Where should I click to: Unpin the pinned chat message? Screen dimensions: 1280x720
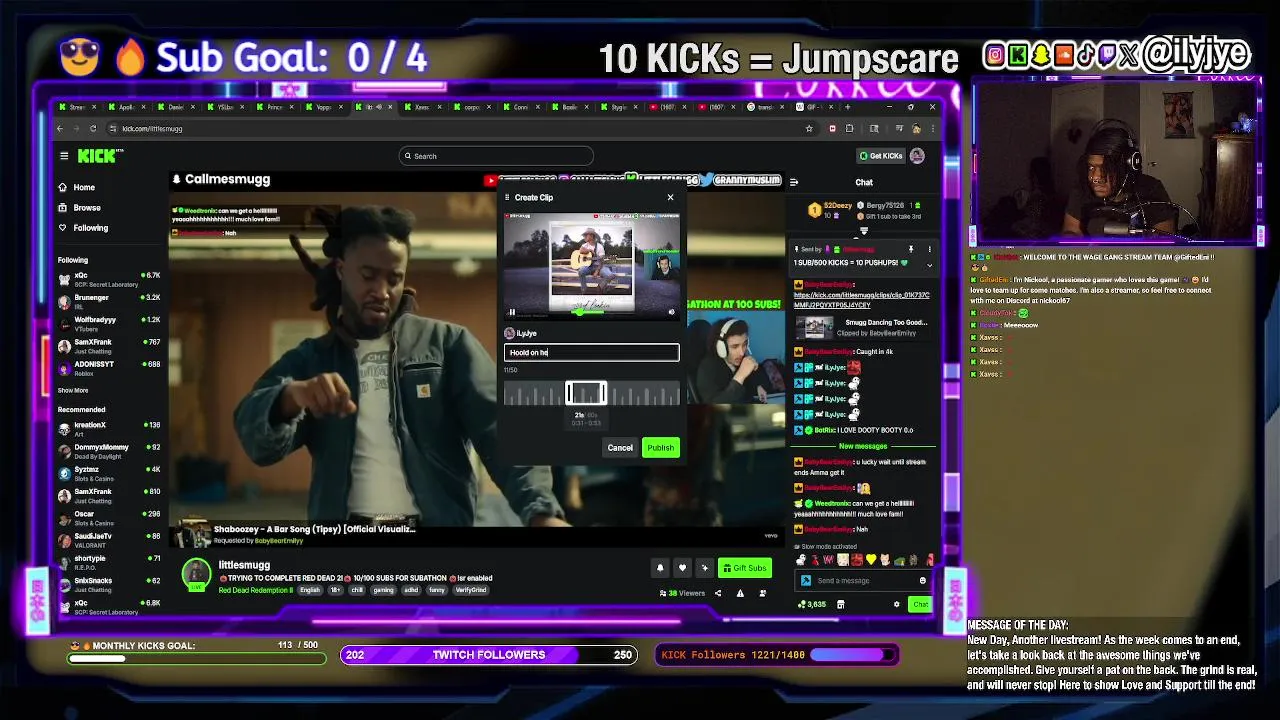point(910,249)
